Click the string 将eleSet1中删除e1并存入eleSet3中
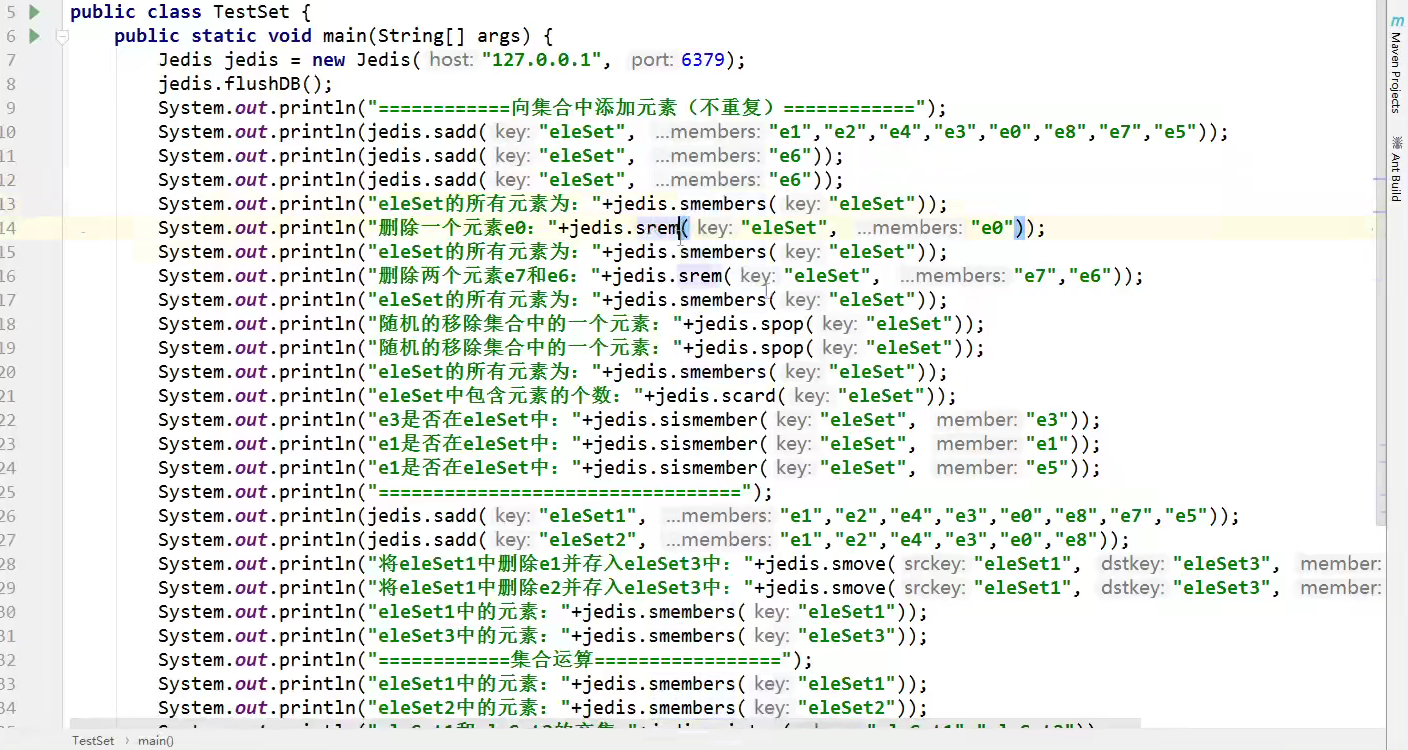The image size is (1408, 750). pyautogui.click(x=560, y=564)
